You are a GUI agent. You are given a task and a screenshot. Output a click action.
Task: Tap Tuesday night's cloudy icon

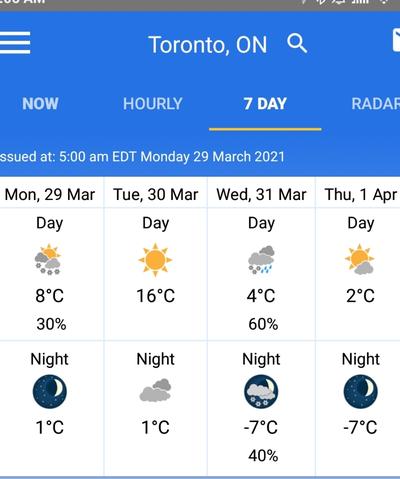tap(155, 390)
